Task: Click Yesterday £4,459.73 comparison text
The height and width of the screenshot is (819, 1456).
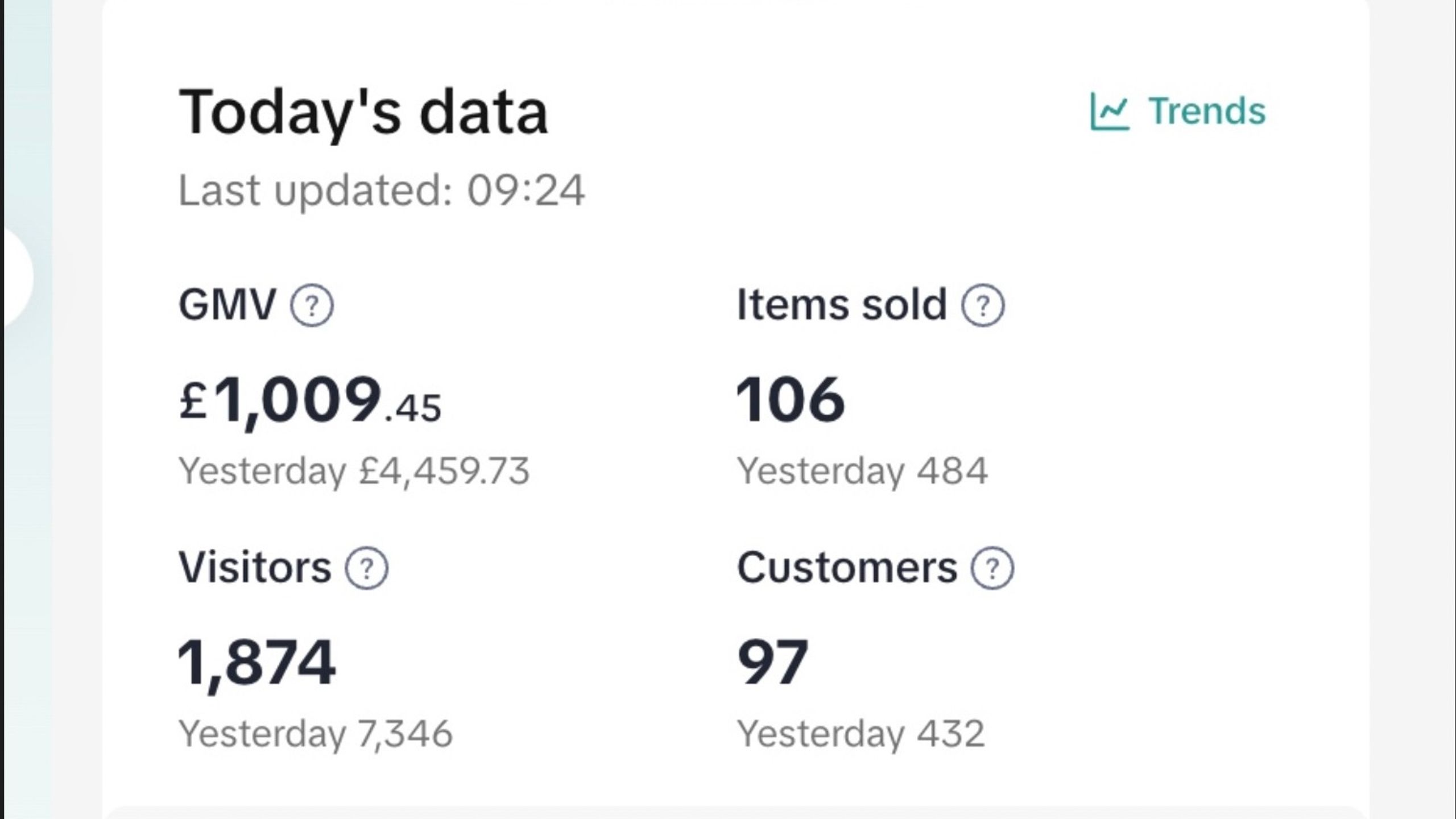Action: pos(354,471)
